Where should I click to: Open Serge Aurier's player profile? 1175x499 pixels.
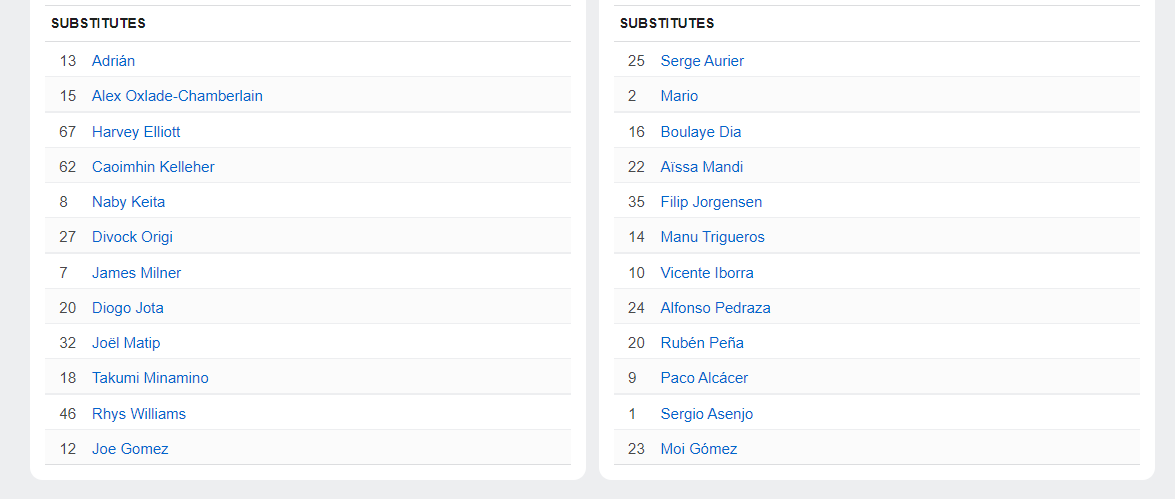coord(702,61)
